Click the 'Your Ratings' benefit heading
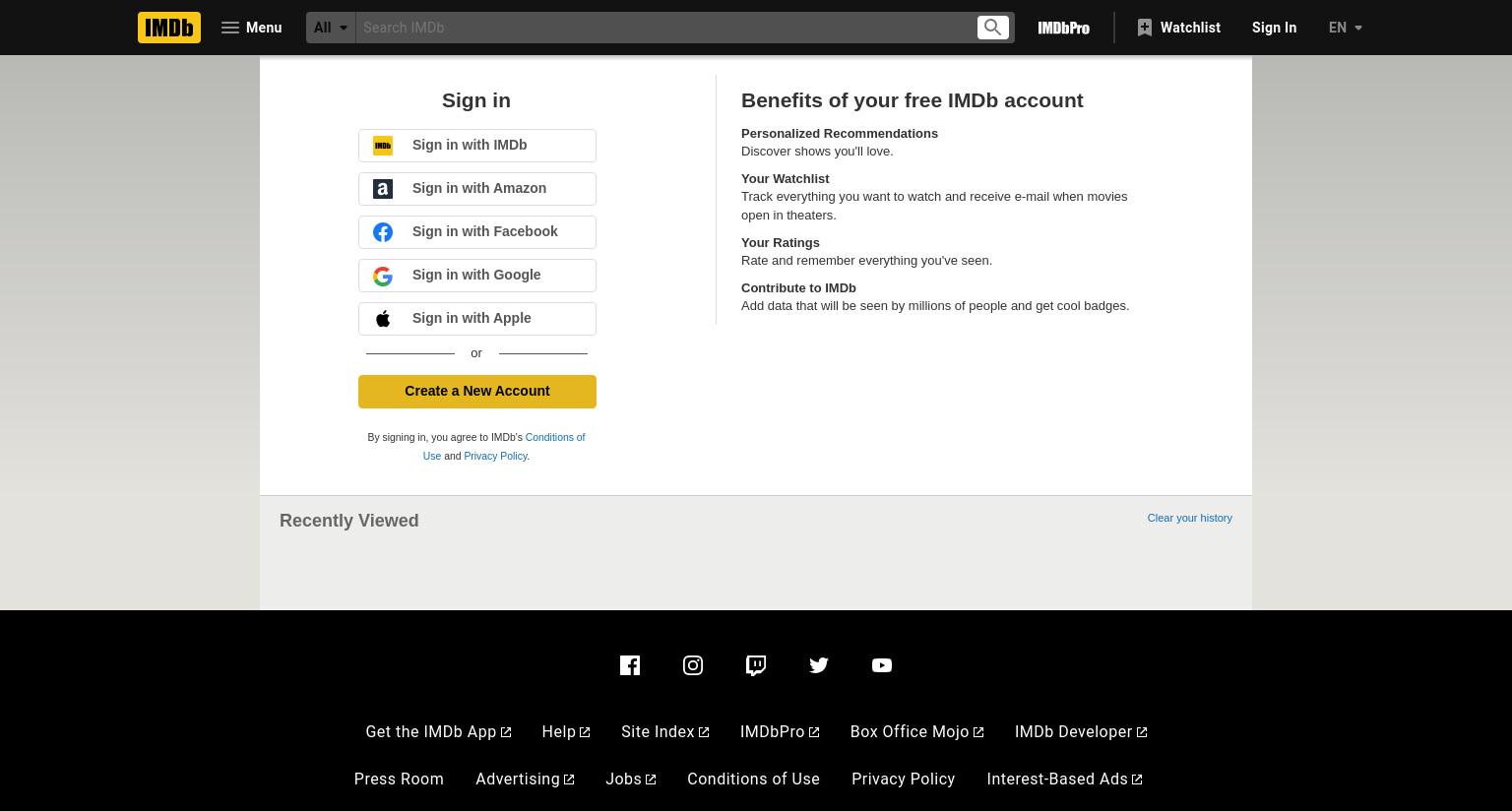The image size is (1512, 811). [781, 243]
